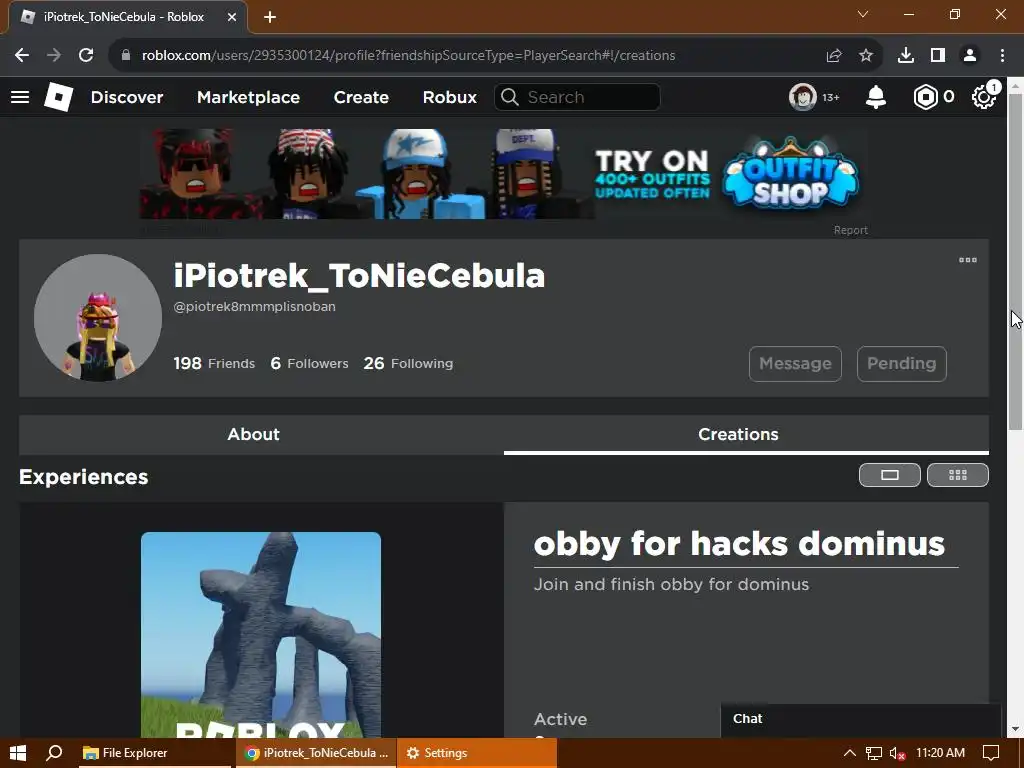Screen dimensions: 1024x768
Task: Bookmark this page with the star
Action: (866, 56)
